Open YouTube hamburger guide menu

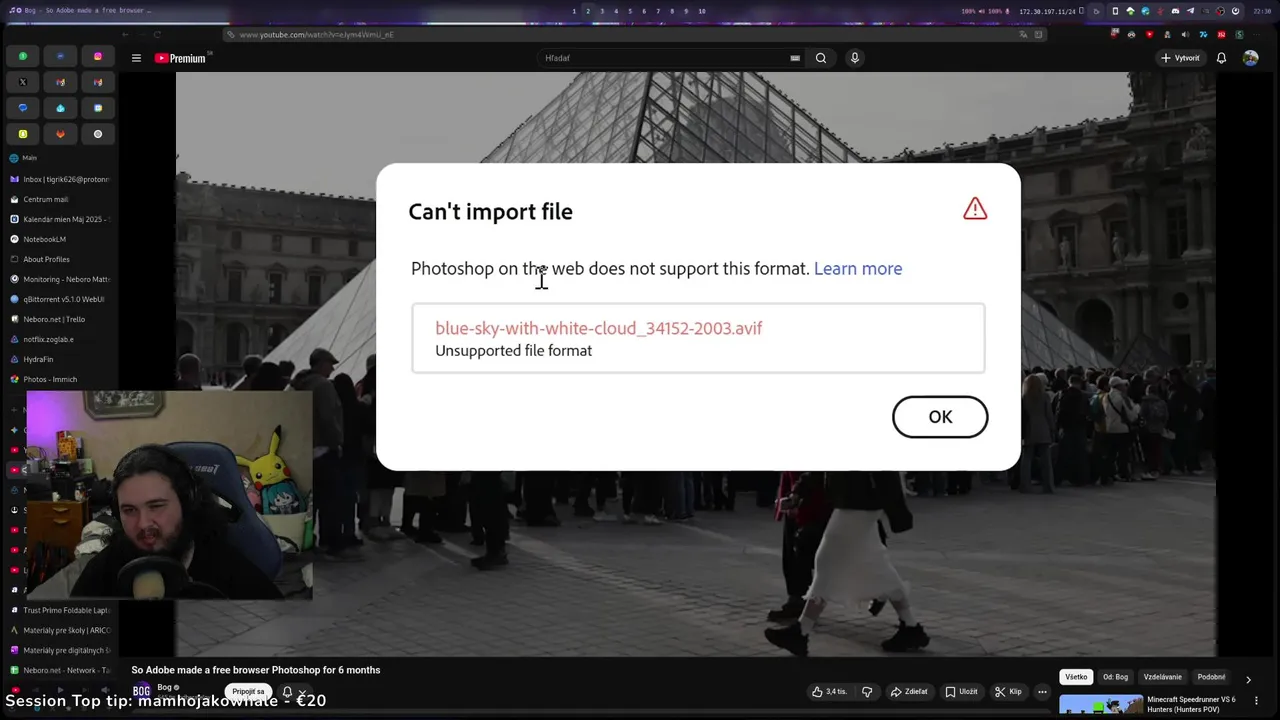pyautogui.click(x=136, y=58)
